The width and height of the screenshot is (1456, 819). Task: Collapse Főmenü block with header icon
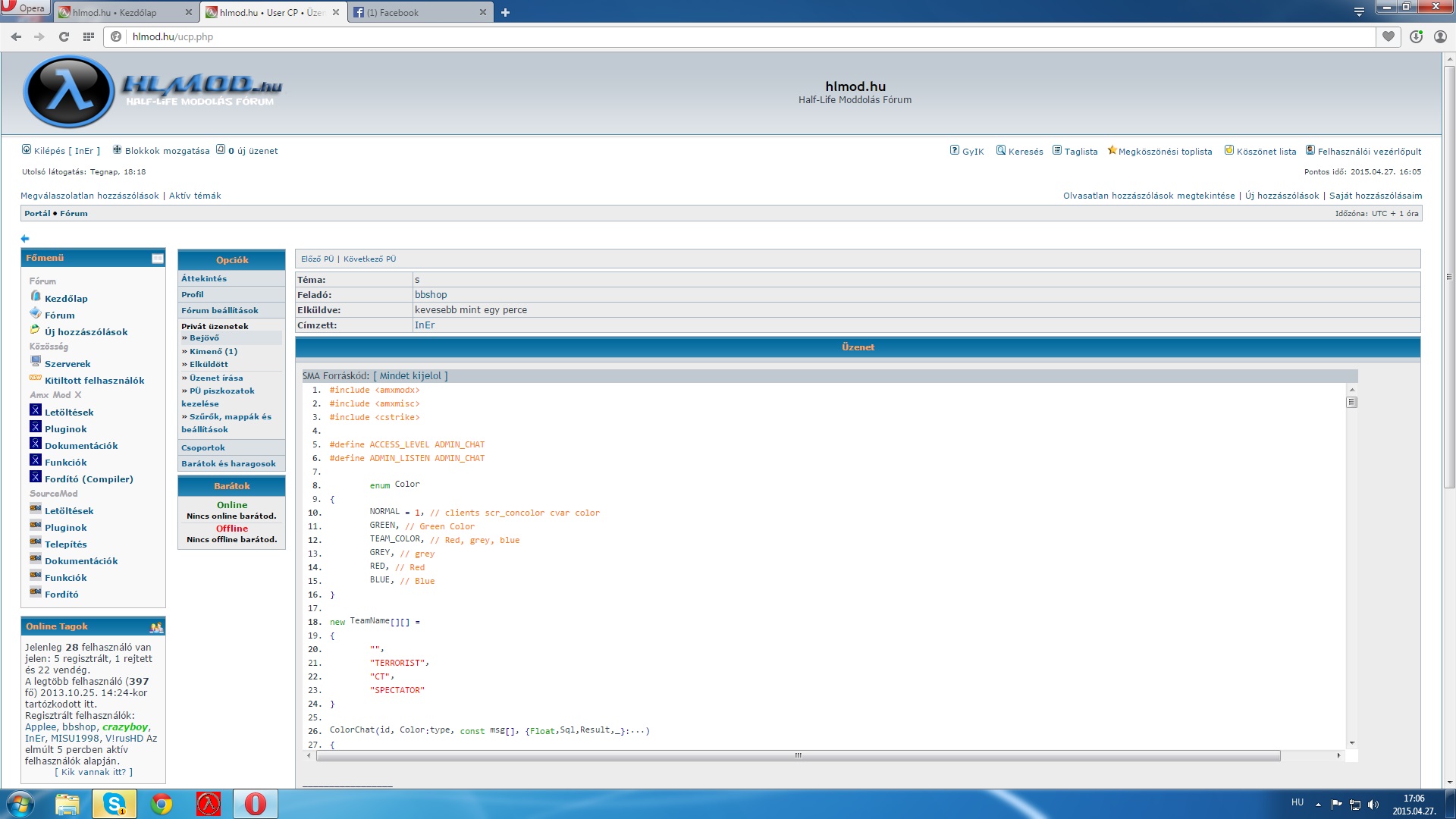[157, 259]
